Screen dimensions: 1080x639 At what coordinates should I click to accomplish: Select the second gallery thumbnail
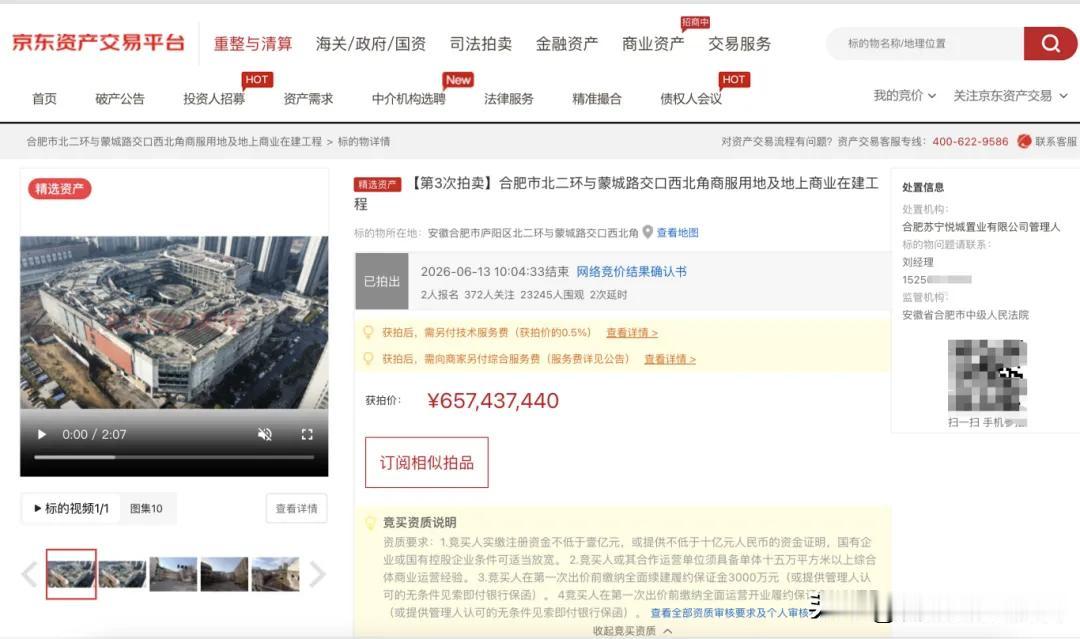pyautogui.click(x=123, y=574)
